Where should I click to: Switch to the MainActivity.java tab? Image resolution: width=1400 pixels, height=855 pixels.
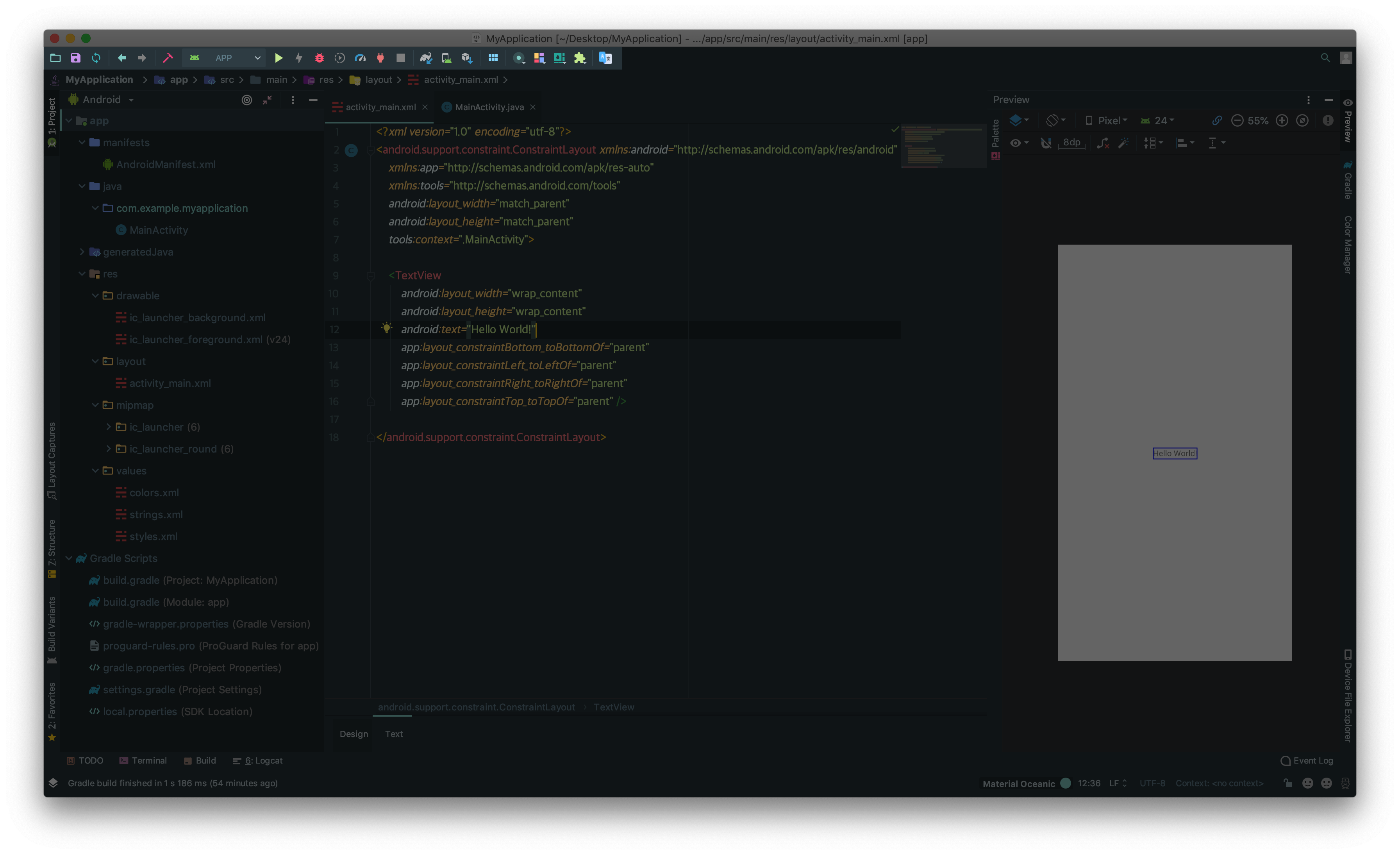[x=489, y=107]
